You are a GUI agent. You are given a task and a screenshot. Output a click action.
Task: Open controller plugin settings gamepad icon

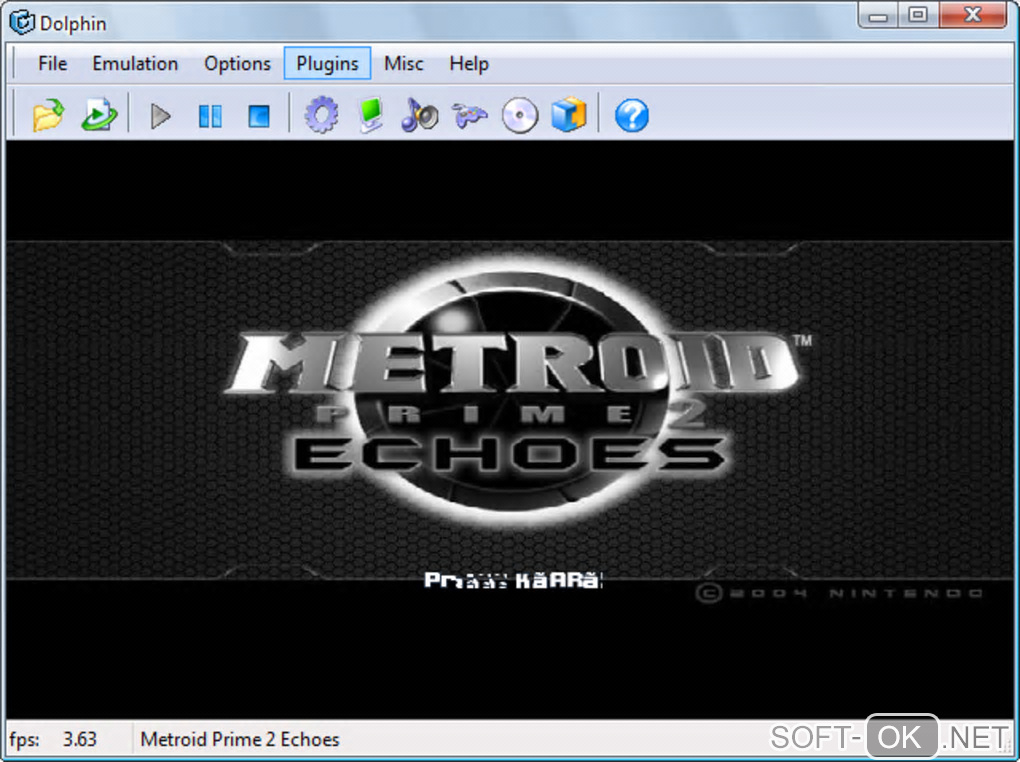[x=470, y=115]
